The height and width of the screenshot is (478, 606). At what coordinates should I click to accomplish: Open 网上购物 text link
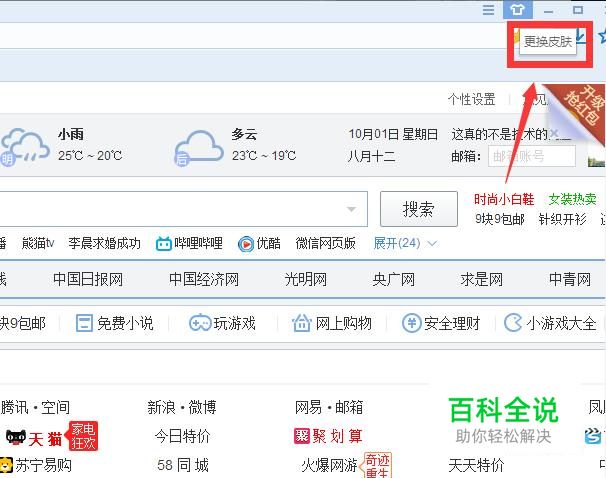coord(344,323)
